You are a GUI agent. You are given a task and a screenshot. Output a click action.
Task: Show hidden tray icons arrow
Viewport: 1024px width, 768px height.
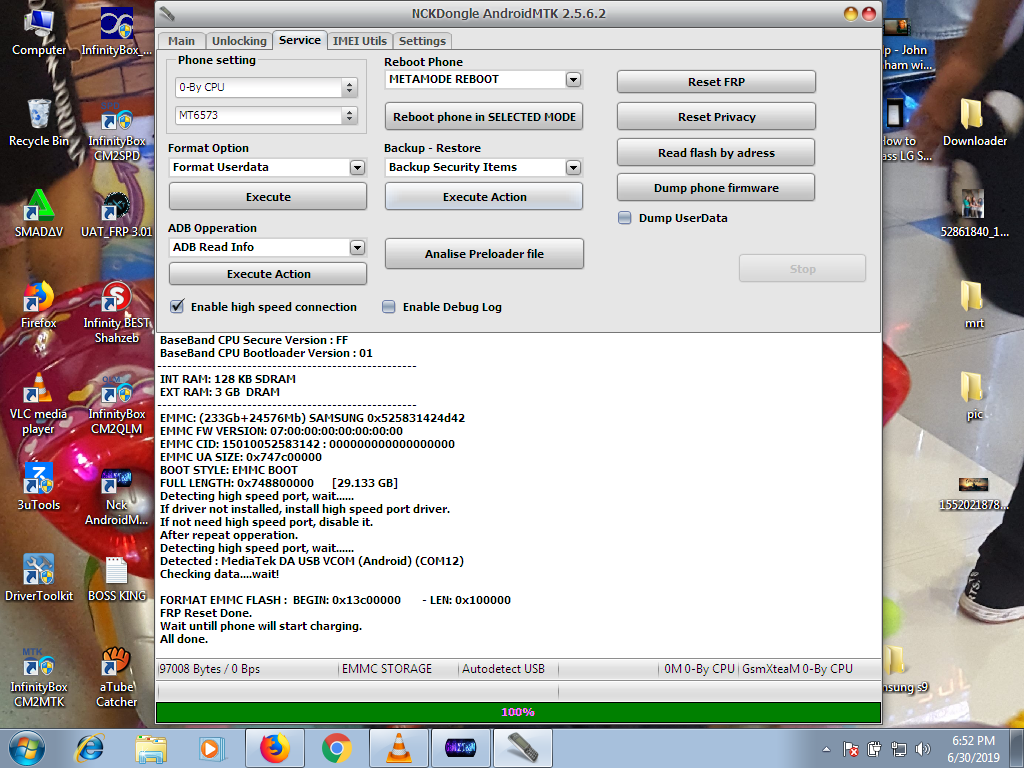click(826, 749)
